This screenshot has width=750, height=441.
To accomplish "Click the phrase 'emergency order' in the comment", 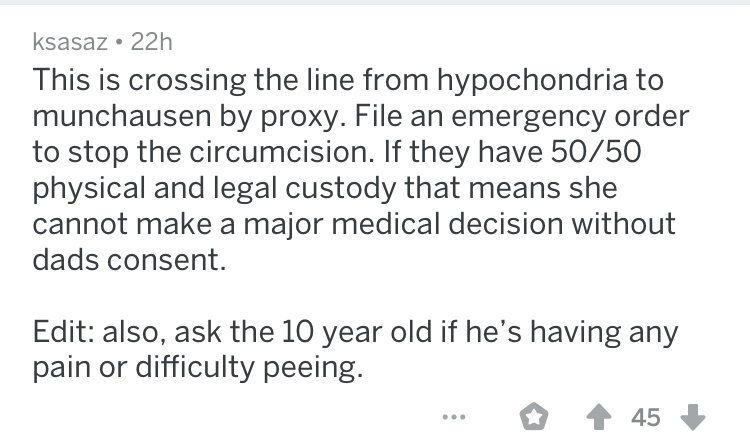I will (x=570, y=117).
